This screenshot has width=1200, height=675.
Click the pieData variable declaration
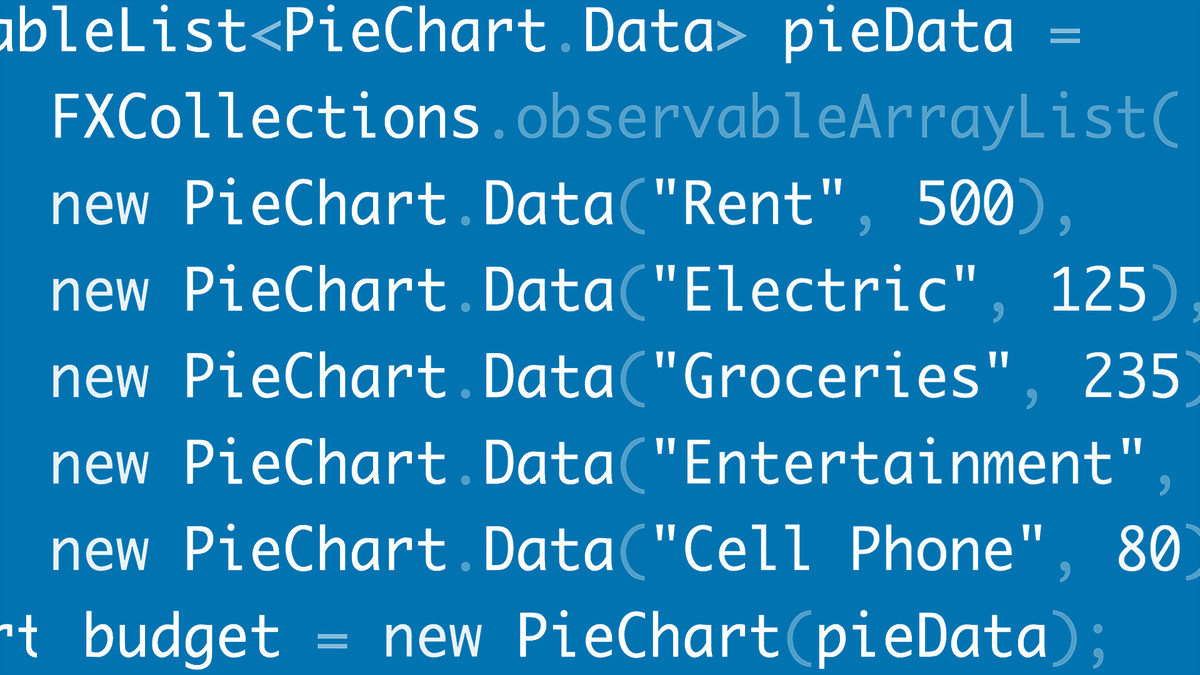click(x=899, y=32)
